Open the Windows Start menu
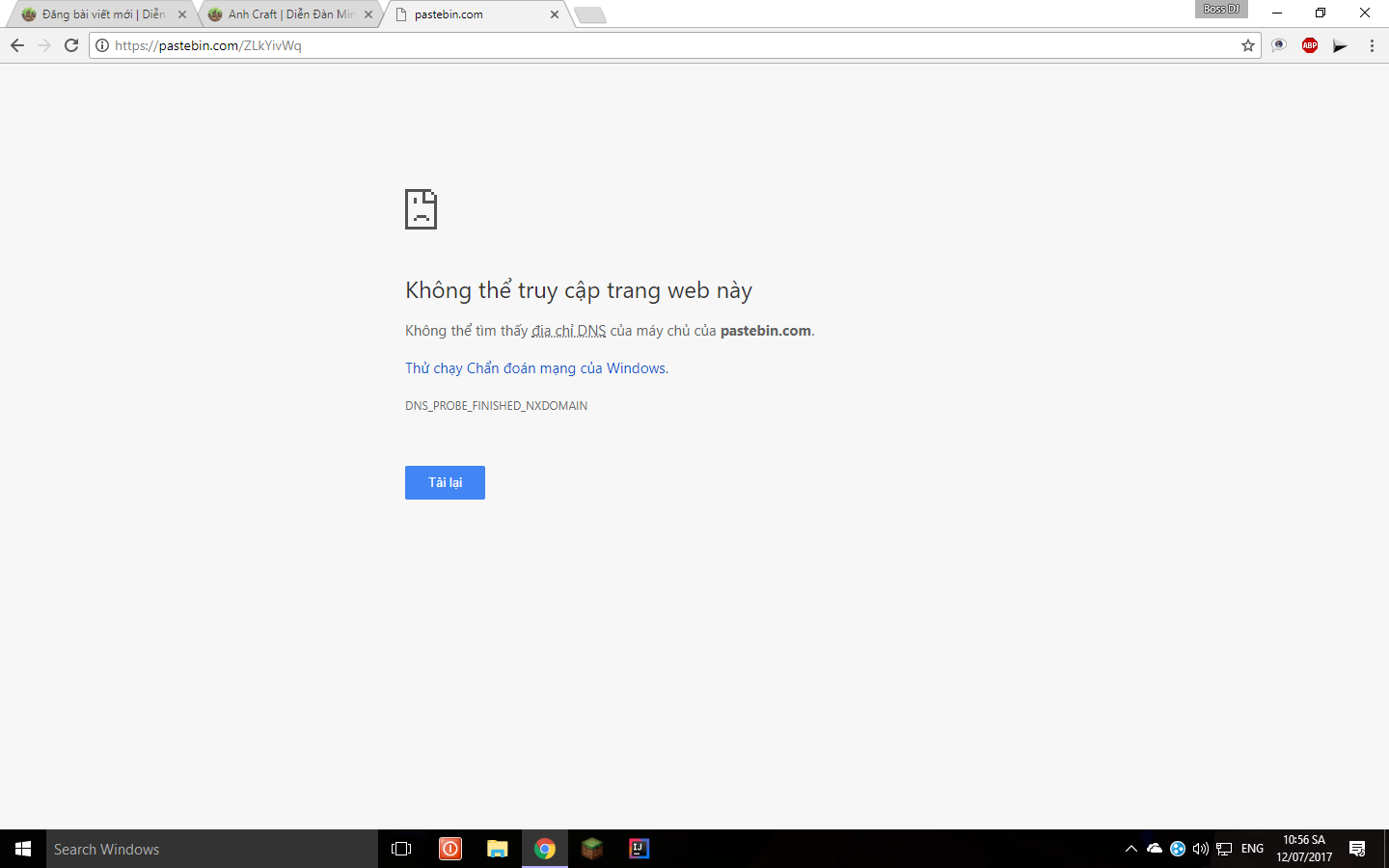The height and width of the screenshot is (868, 1389). click(x=23, y=849)
